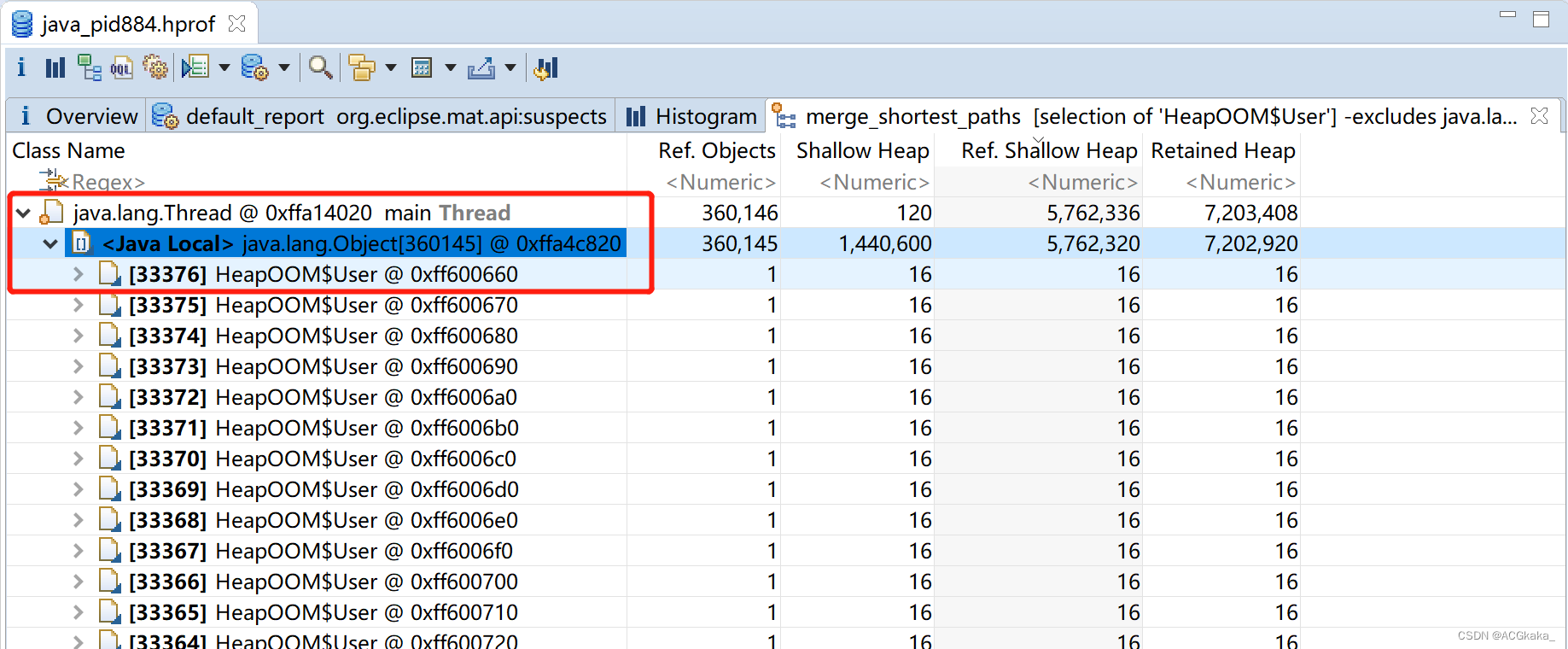Open dropdown next to Open Query Browser

point(284,67)
